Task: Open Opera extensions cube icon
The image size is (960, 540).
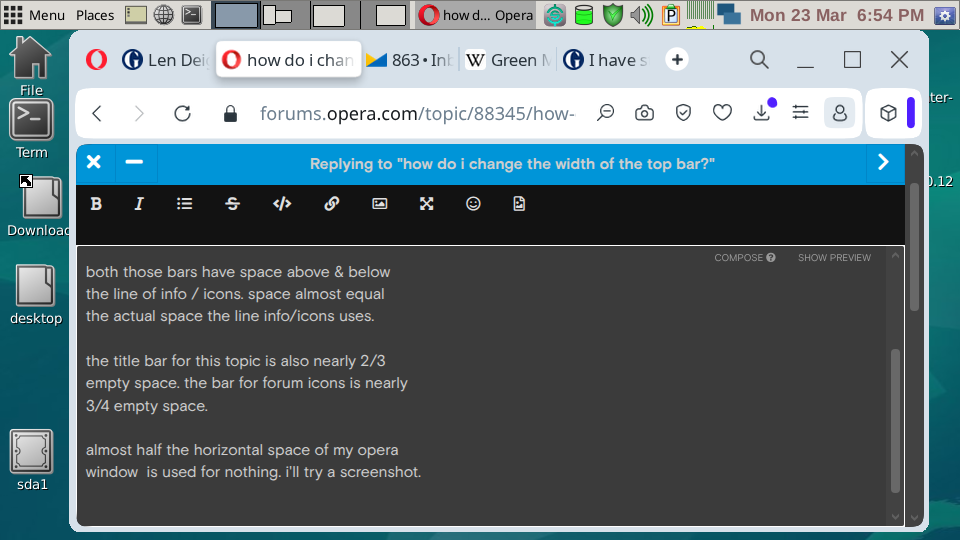Action: [x=888, y=113]
